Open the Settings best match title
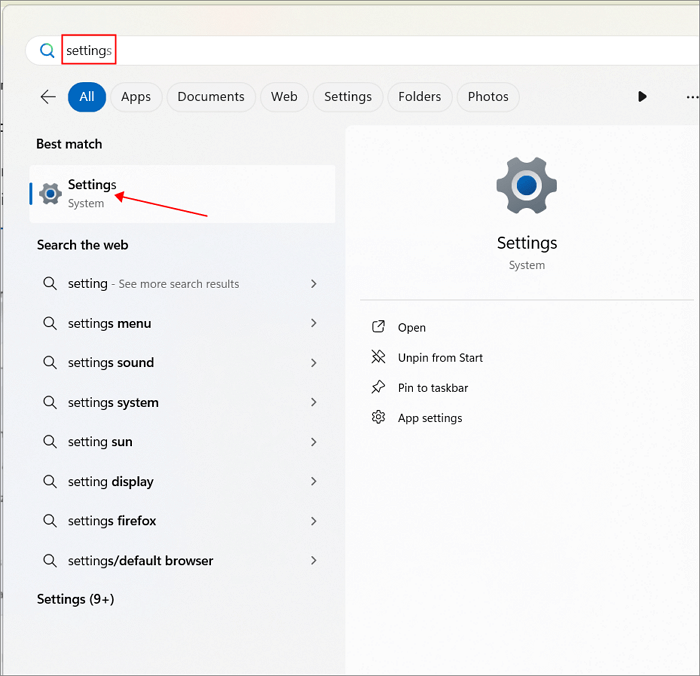Image resolution: width=700 pixels, height=676 pixels. (x=92, y=184)
